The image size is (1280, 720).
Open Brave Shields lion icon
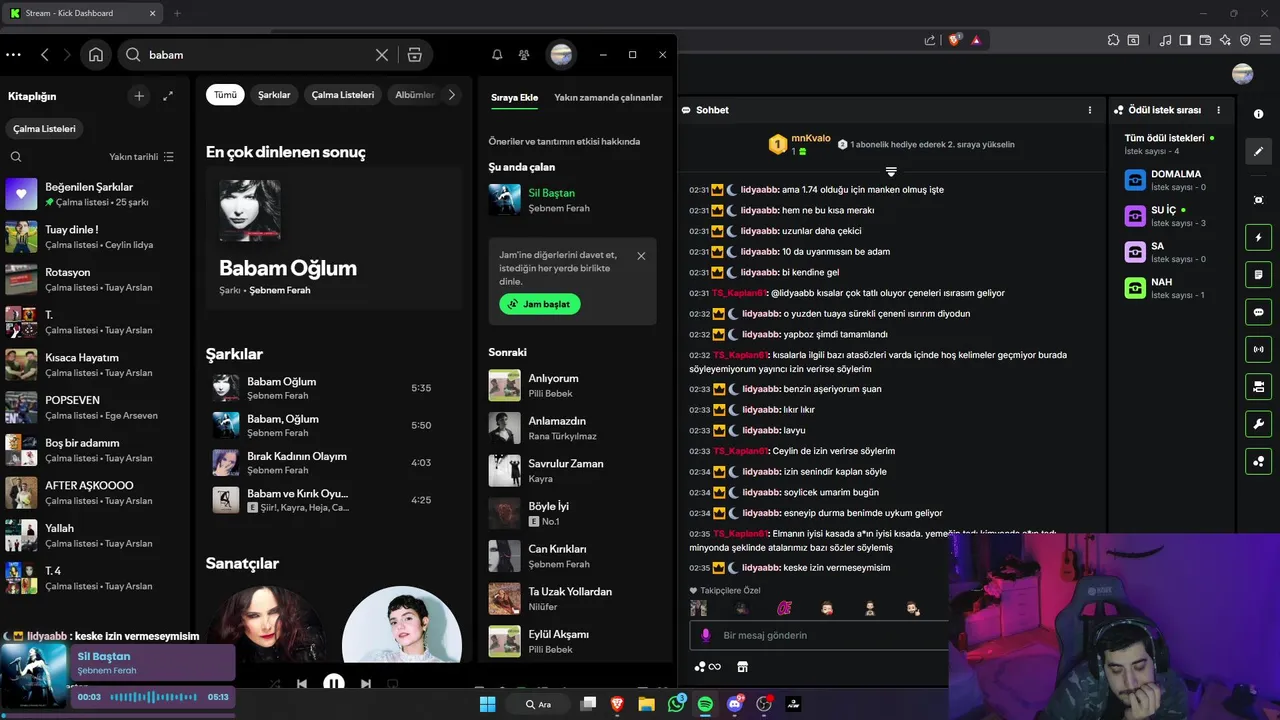coord(954,40)
